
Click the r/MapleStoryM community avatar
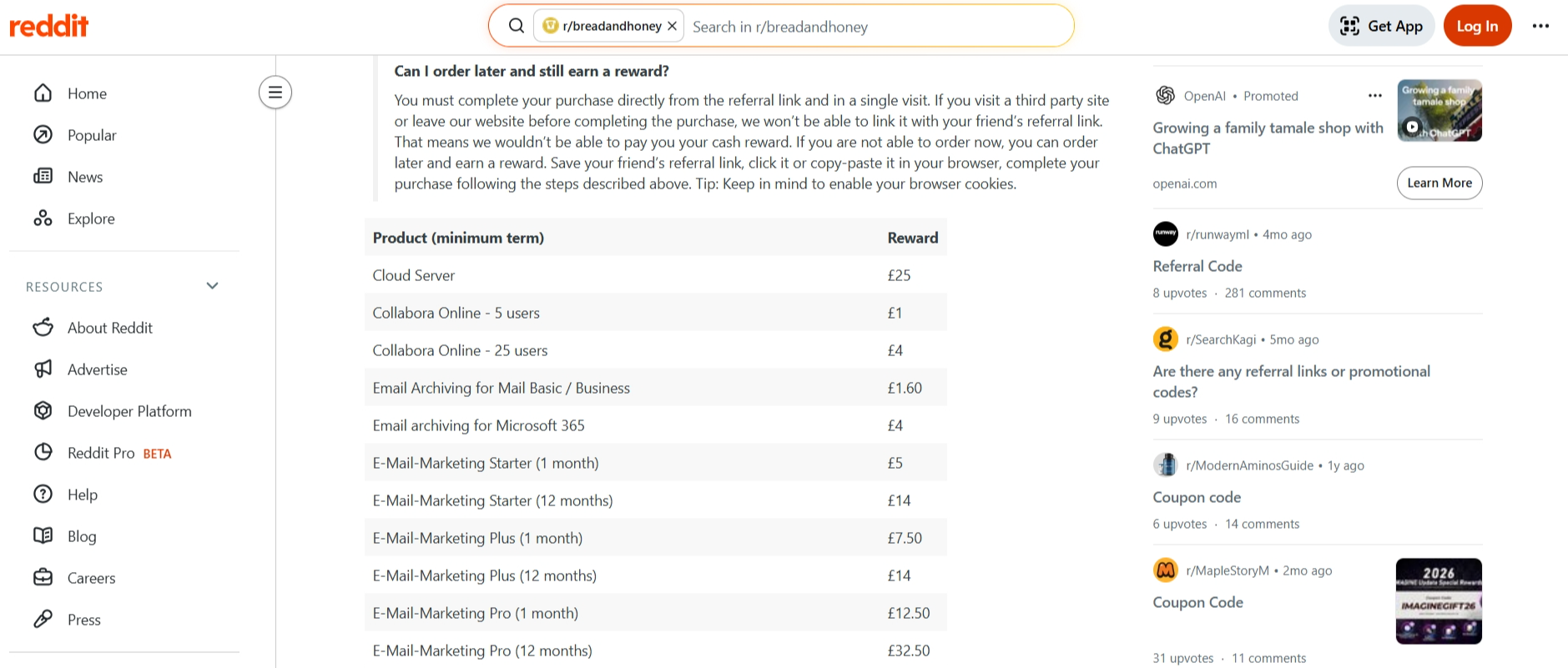coord(1166,570)
